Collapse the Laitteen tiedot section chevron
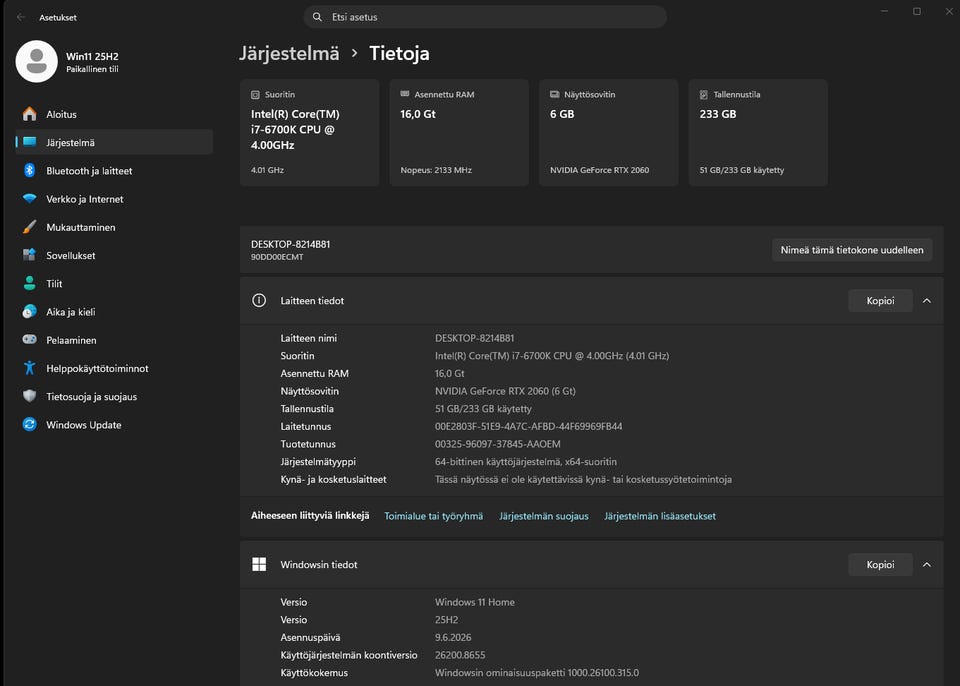 (x=927, y=301)
